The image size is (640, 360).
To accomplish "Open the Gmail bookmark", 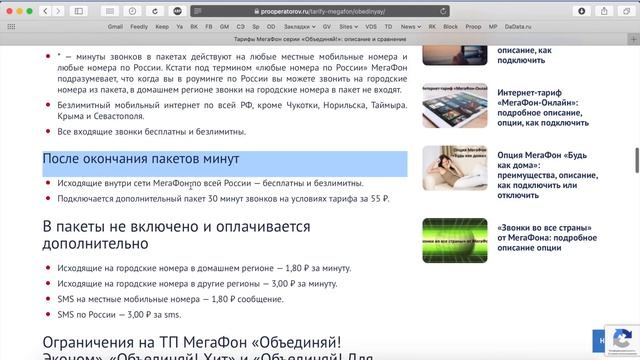I will click(x=115, y=27).
